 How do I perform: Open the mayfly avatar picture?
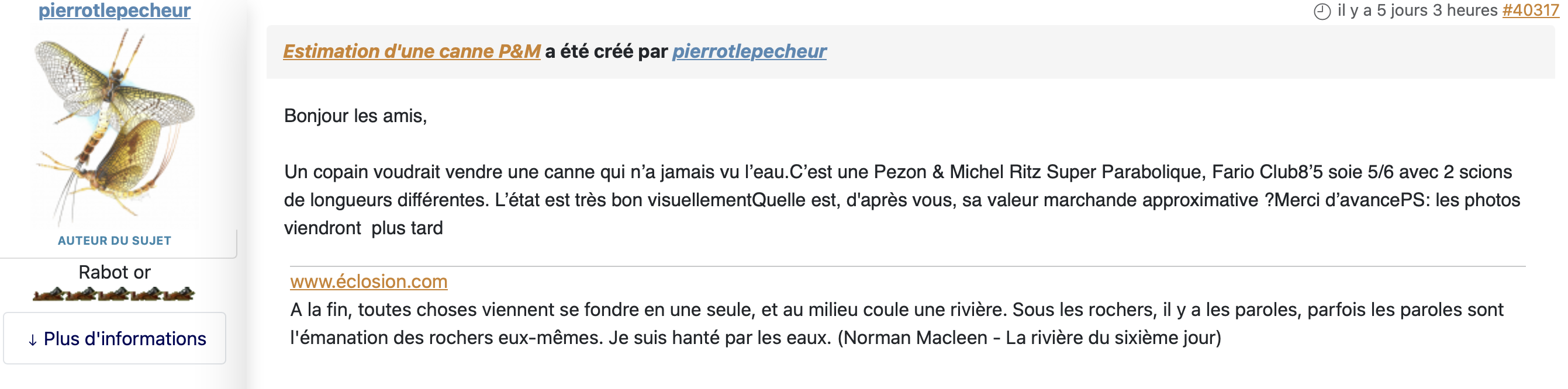click(115, 126)
